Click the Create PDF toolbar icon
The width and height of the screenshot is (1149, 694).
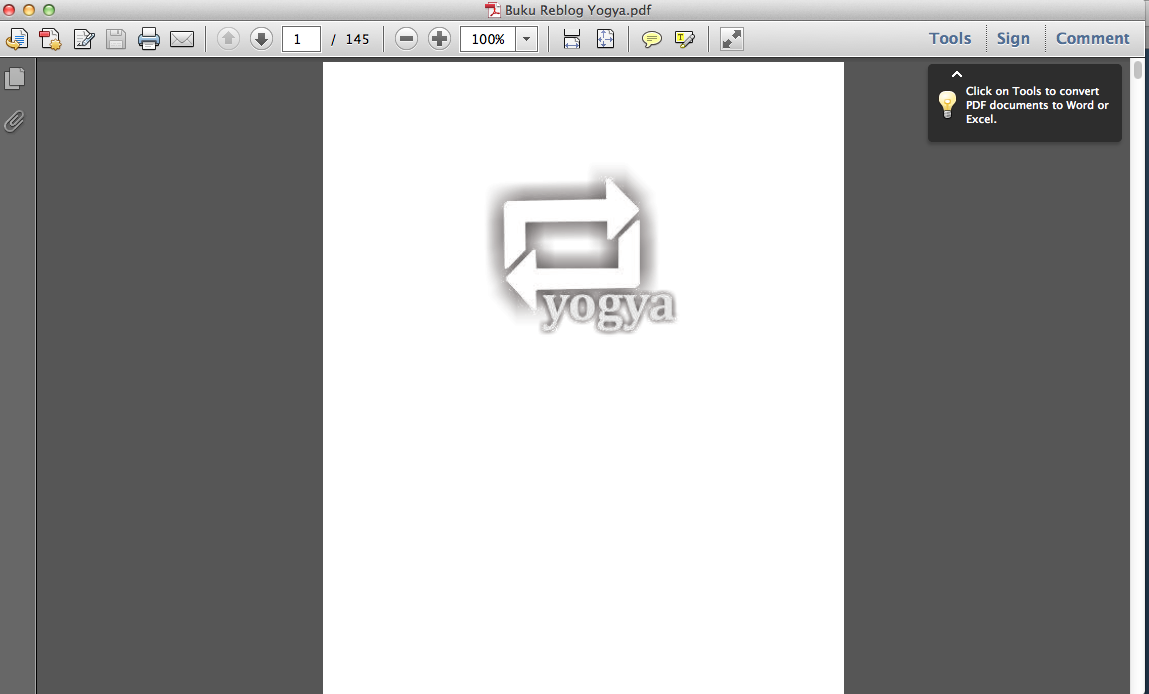[50, 39]
